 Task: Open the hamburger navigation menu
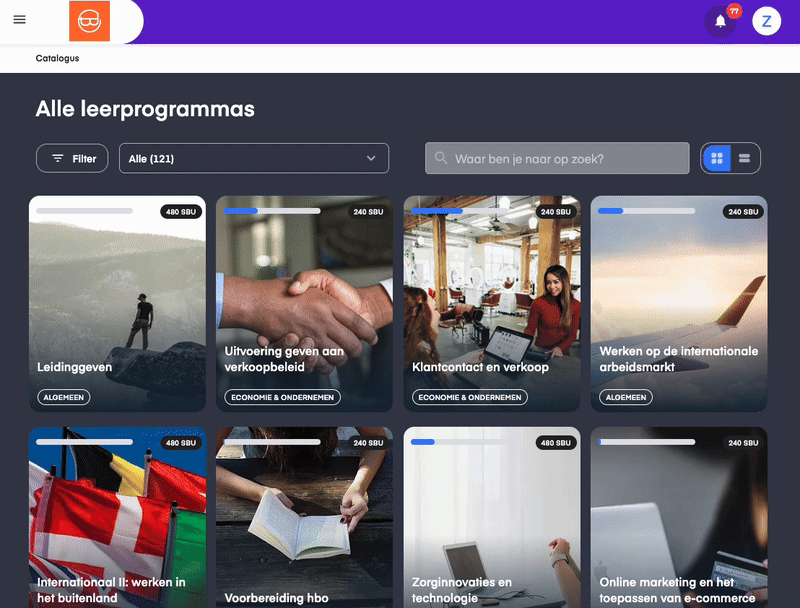tap(19, 19)
